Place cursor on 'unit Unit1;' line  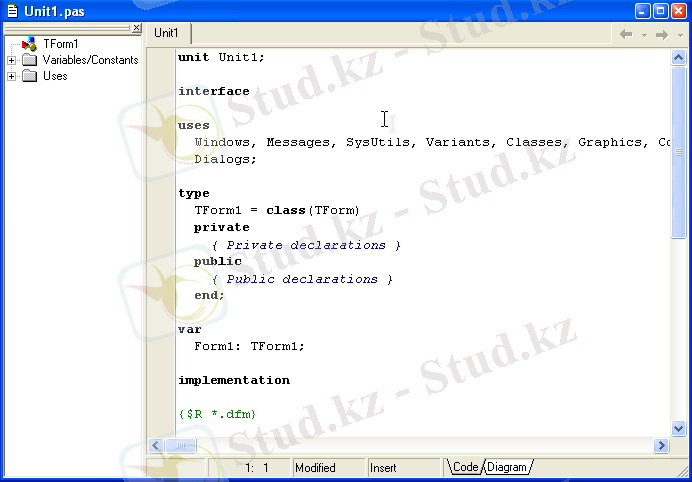pyautogui.click(x=221, y=57)
